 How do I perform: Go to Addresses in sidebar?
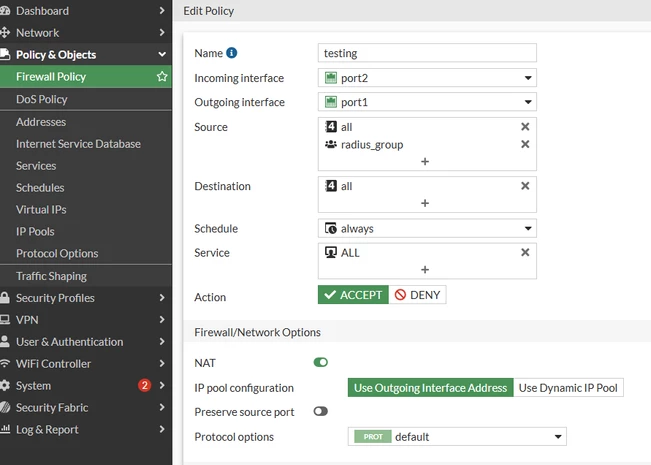pos(86,122)
